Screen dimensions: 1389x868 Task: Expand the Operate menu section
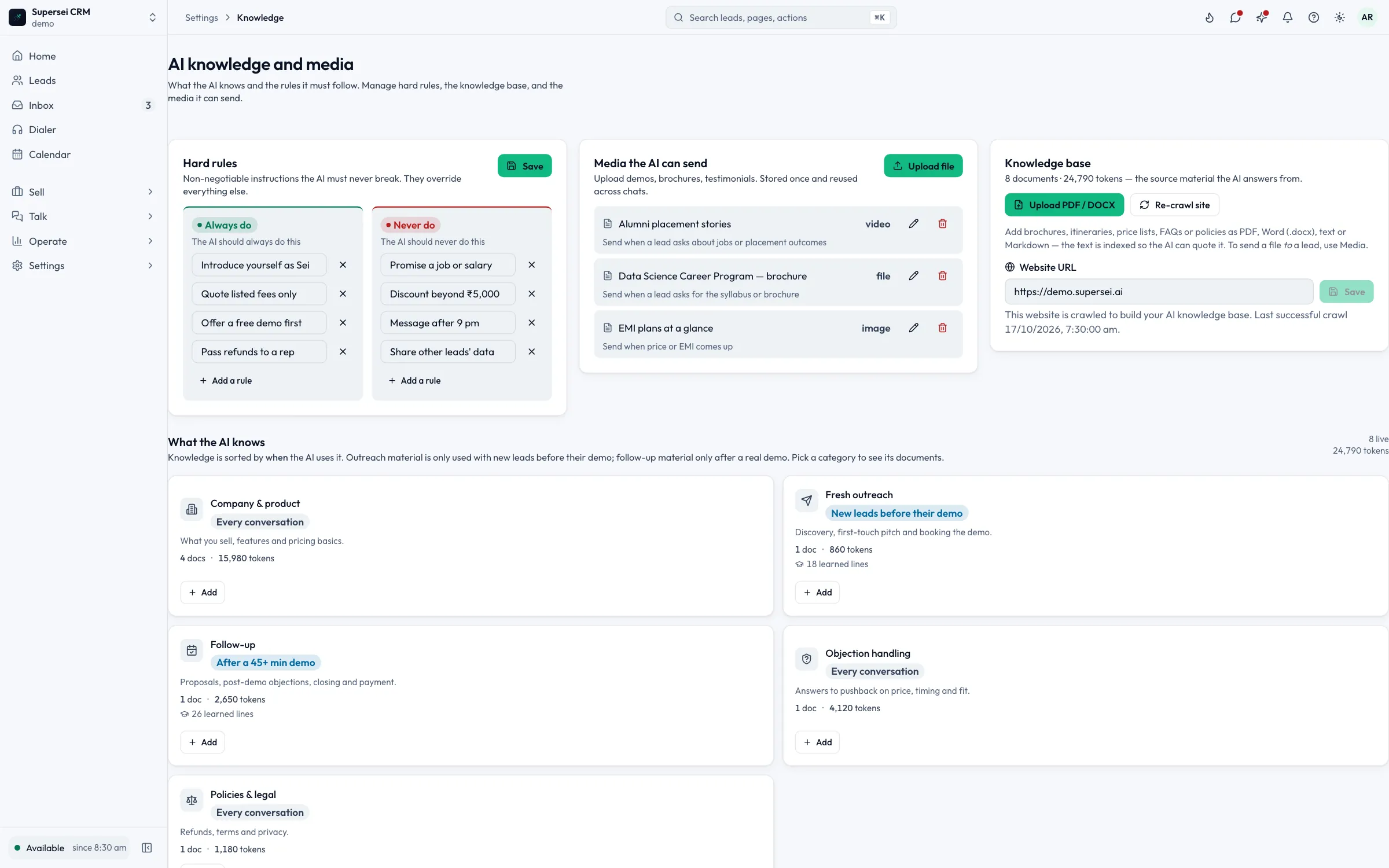[83, 241]
